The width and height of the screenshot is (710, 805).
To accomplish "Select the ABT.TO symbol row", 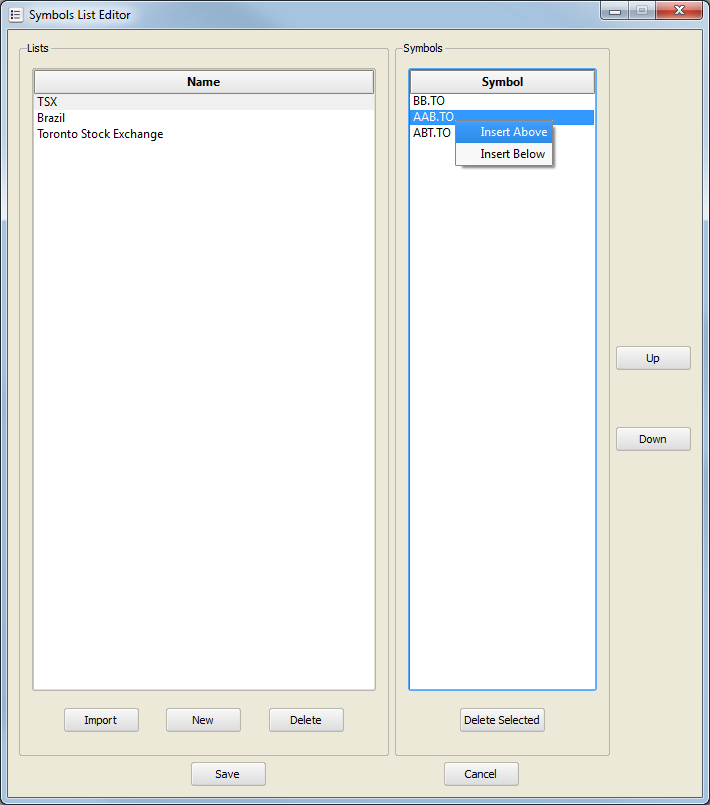I will 431,133.
